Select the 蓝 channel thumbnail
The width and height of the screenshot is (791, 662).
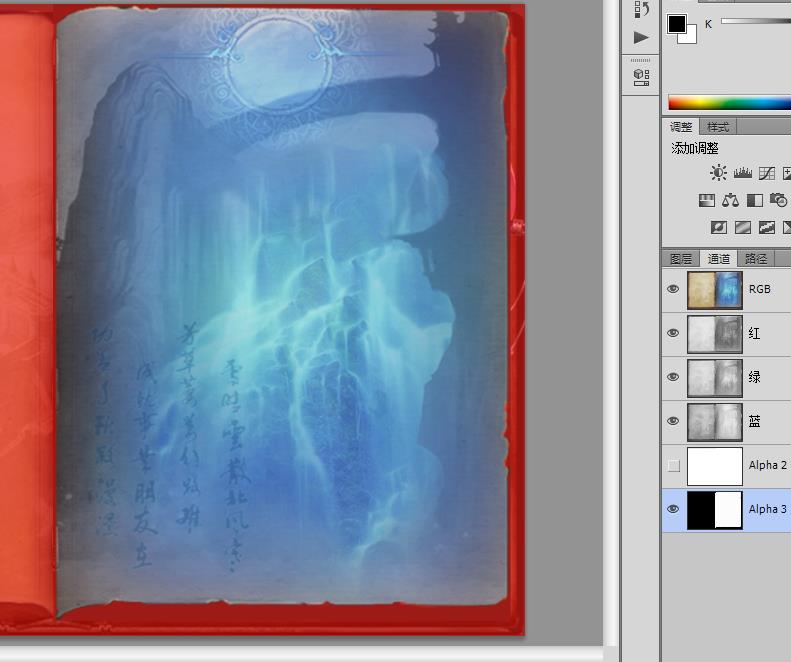(x=715, y=421)
